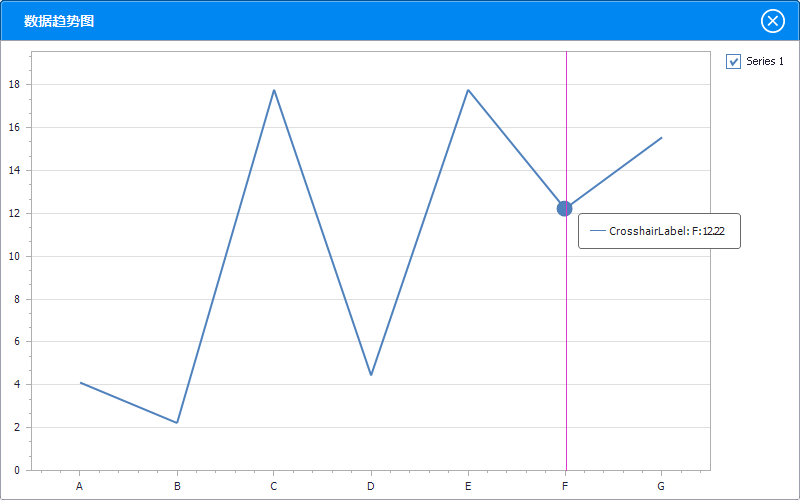Screen dimensions: 800x500
Task: Click y-axis value 0
Action: (17, 470)
